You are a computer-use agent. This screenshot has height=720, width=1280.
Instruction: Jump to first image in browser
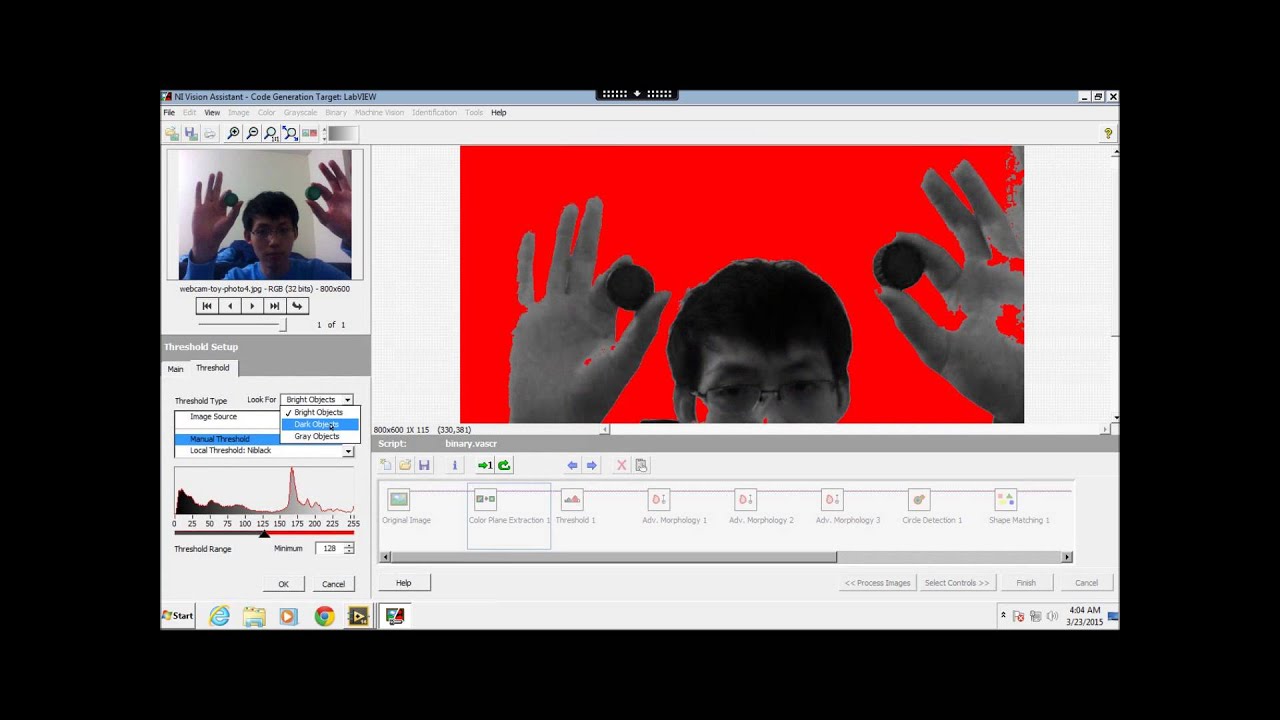[207, 306]
